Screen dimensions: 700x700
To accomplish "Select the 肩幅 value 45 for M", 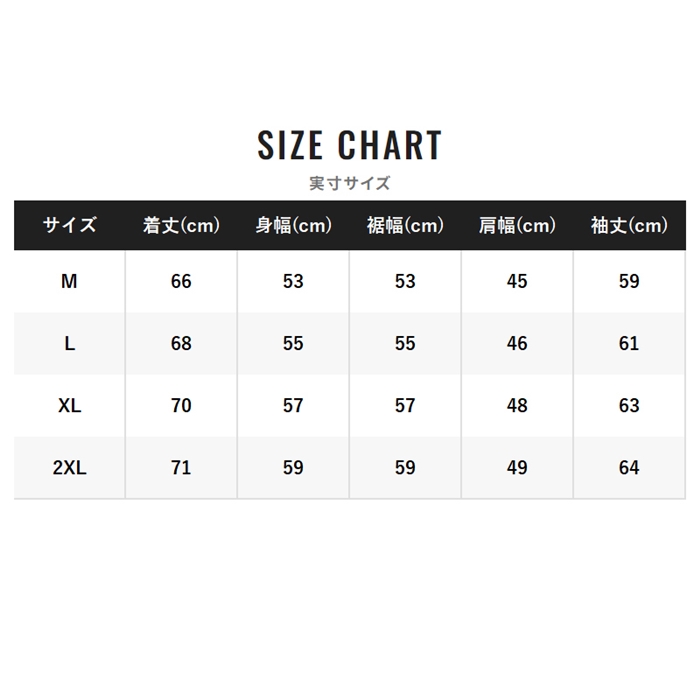I will coord(517,281).
